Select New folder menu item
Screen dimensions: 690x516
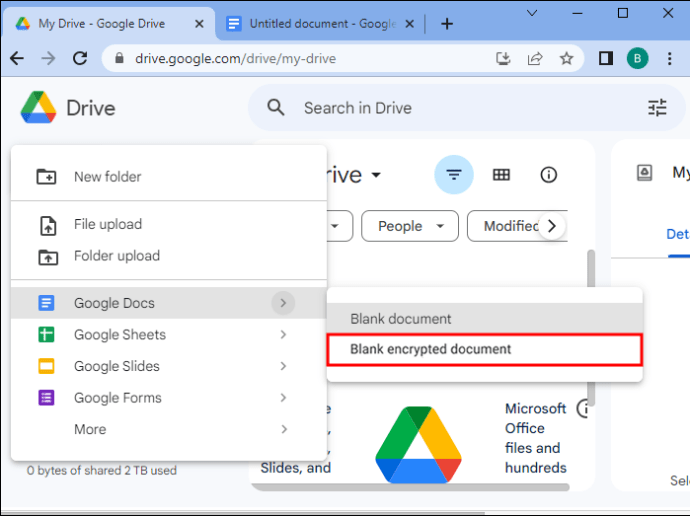(169, 176)
